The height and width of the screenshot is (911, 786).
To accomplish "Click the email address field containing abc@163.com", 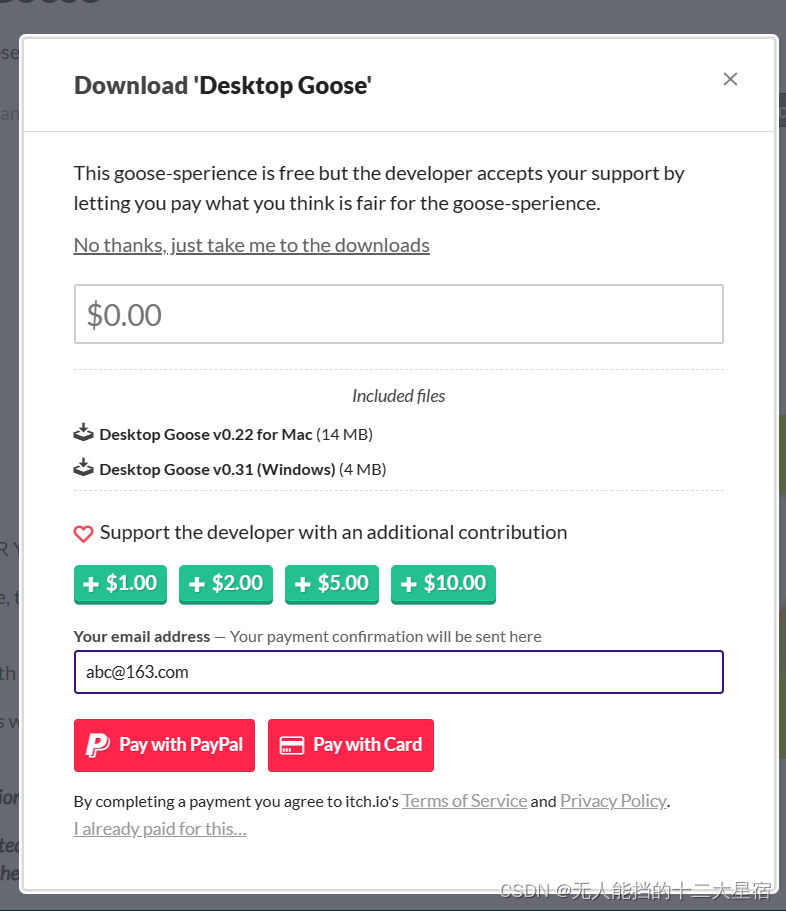I will 399,672.
